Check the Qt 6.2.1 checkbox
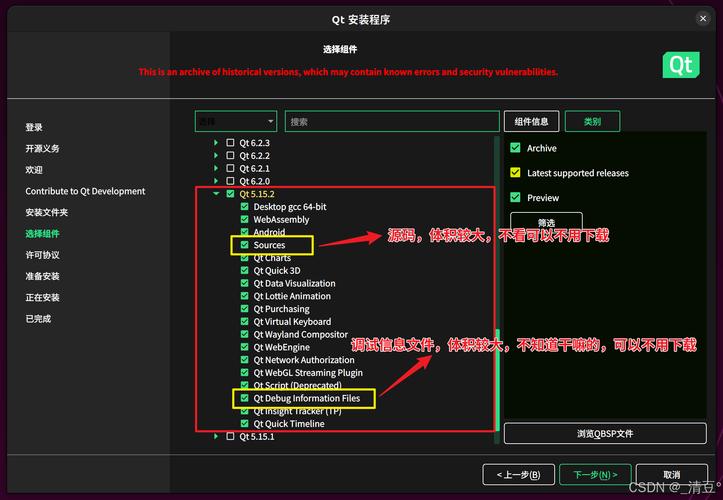Viewport: 723px width, 500px height. point(230,168)
